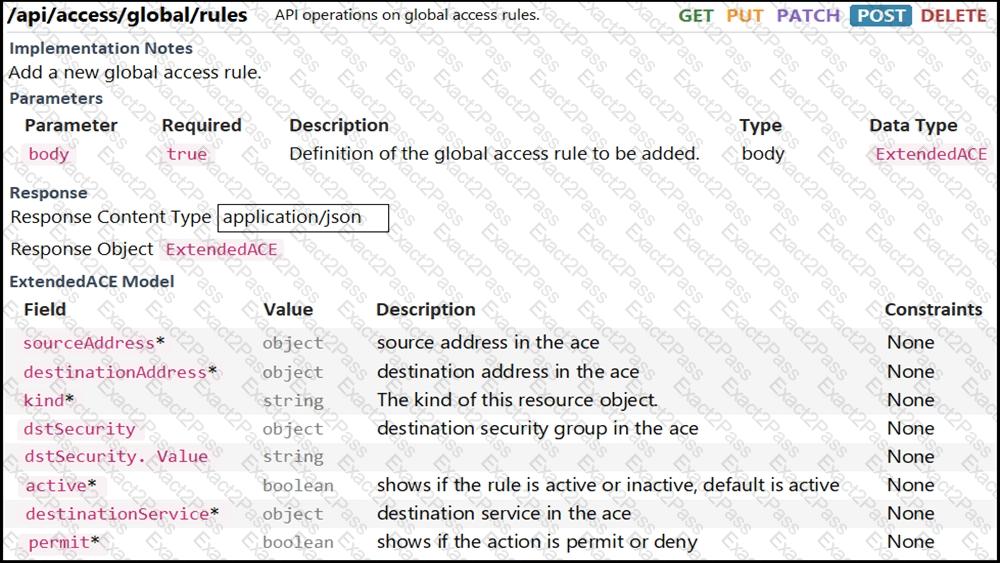Click the 'Data Type' column header
The height and width of the screenshot is (563, 1000).
(913, 126)
